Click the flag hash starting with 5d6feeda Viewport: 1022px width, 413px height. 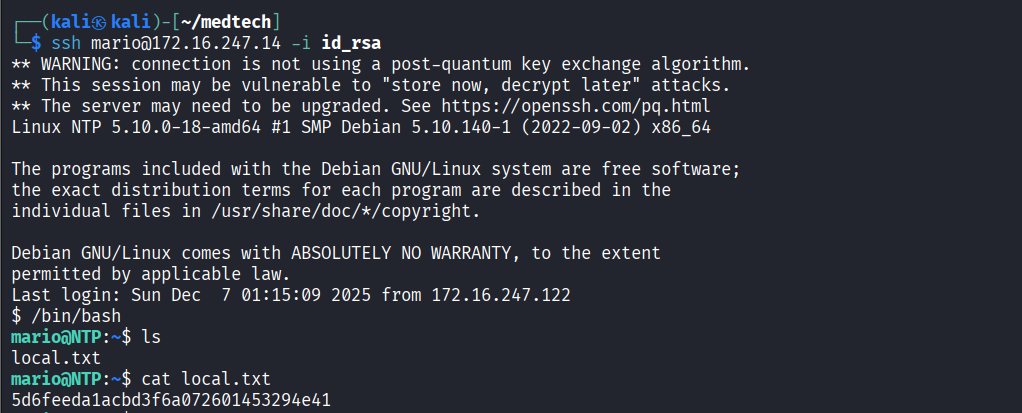[171, 400]
